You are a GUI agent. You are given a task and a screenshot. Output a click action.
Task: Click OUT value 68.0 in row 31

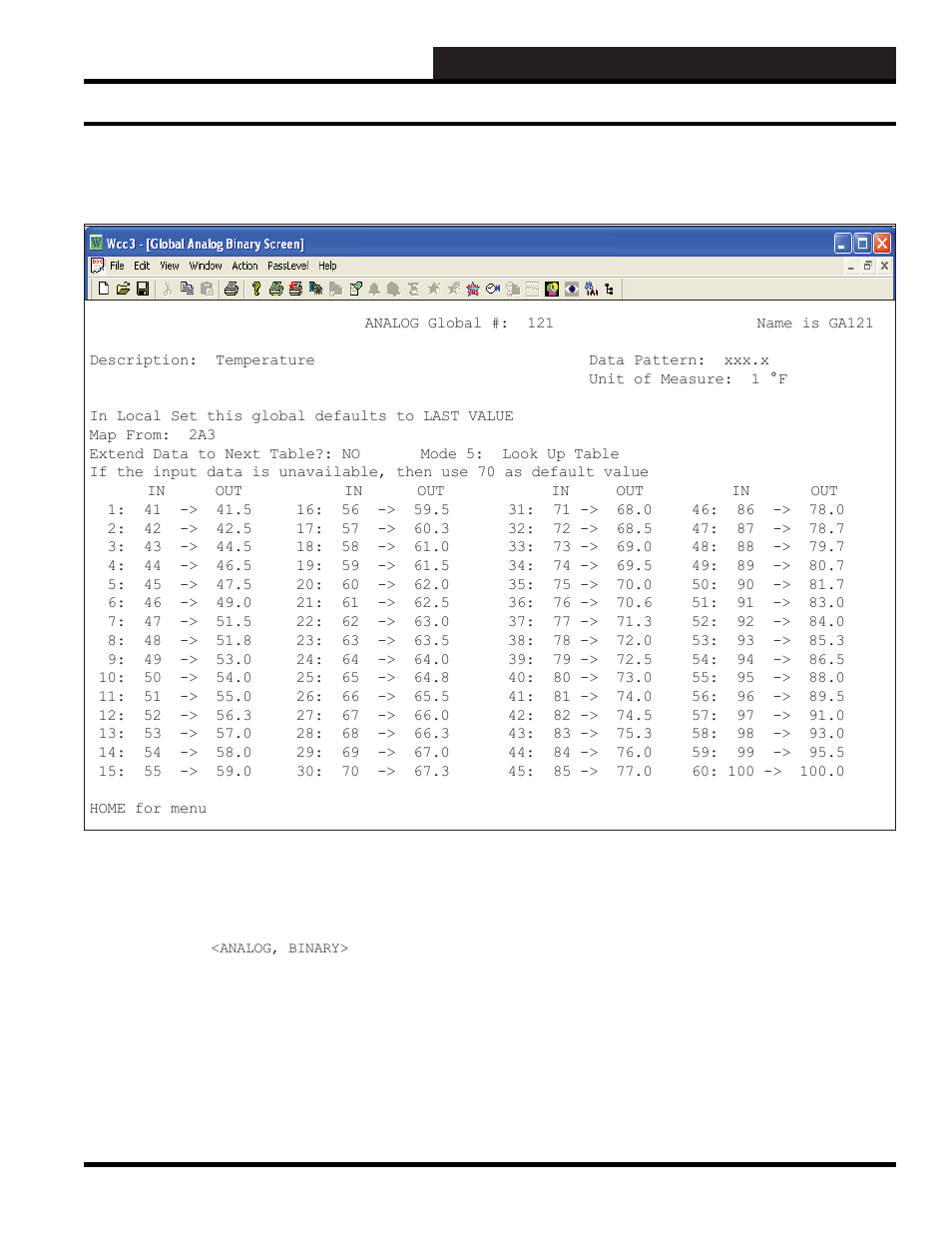634,510
